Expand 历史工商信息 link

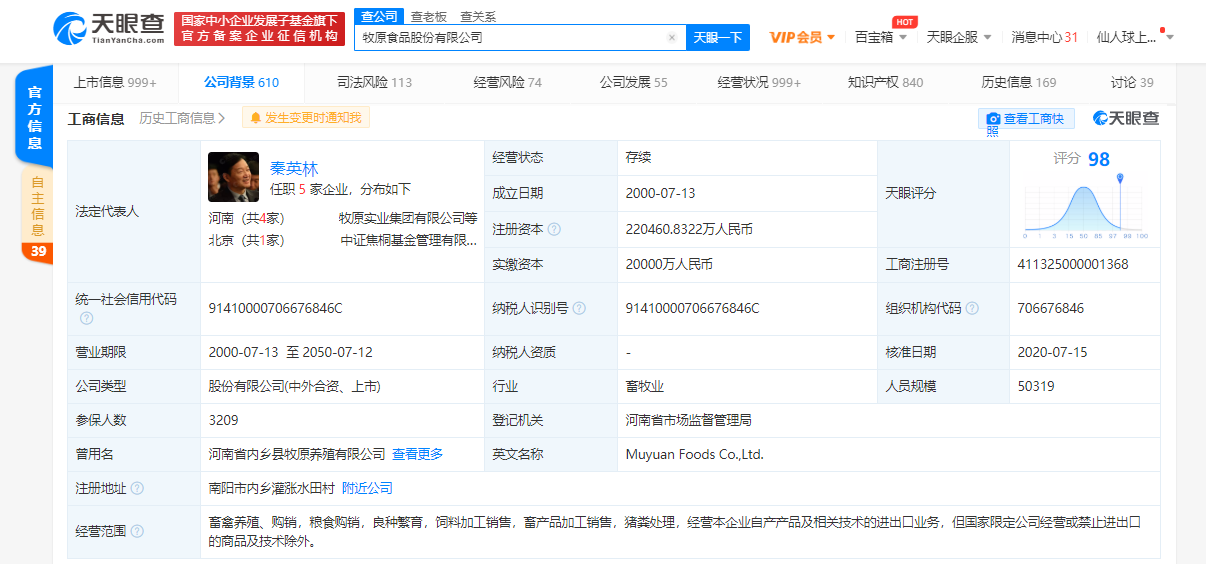tap(183, 118)
